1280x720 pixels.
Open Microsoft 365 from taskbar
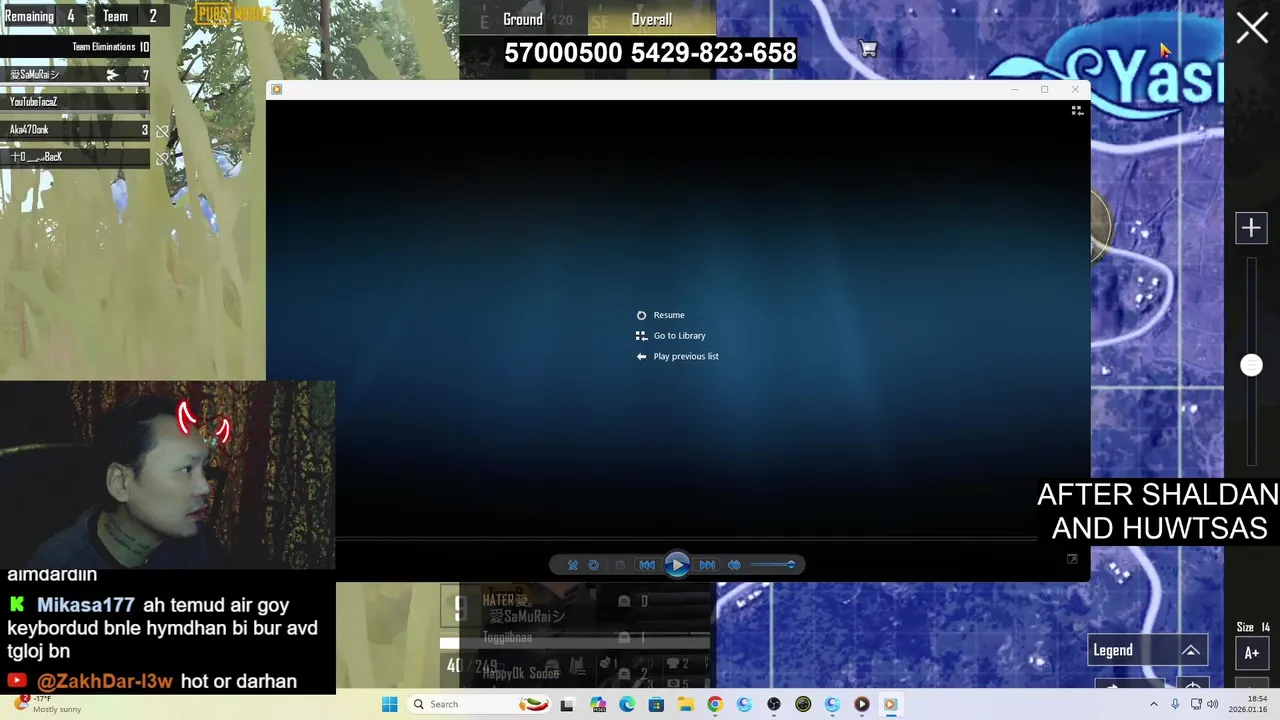coord(598,704)
